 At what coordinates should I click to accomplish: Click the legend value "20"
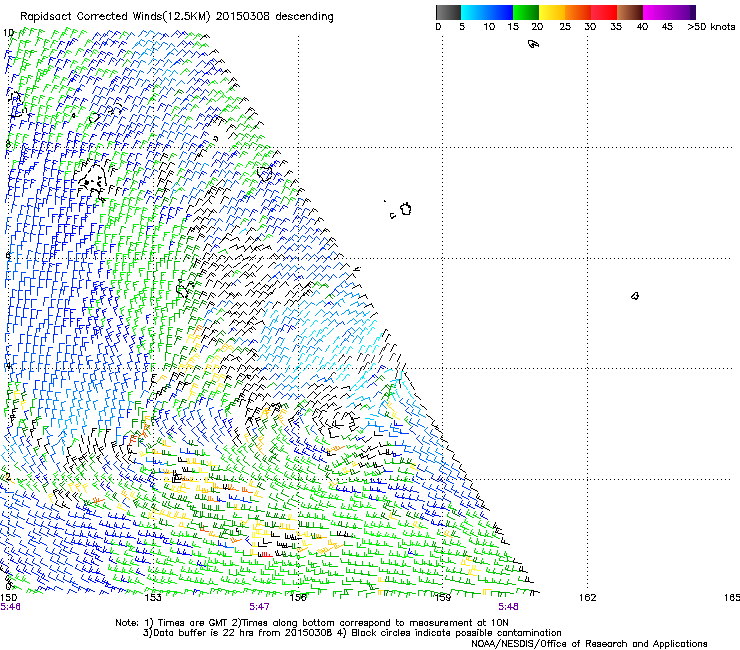click(537, 27)
